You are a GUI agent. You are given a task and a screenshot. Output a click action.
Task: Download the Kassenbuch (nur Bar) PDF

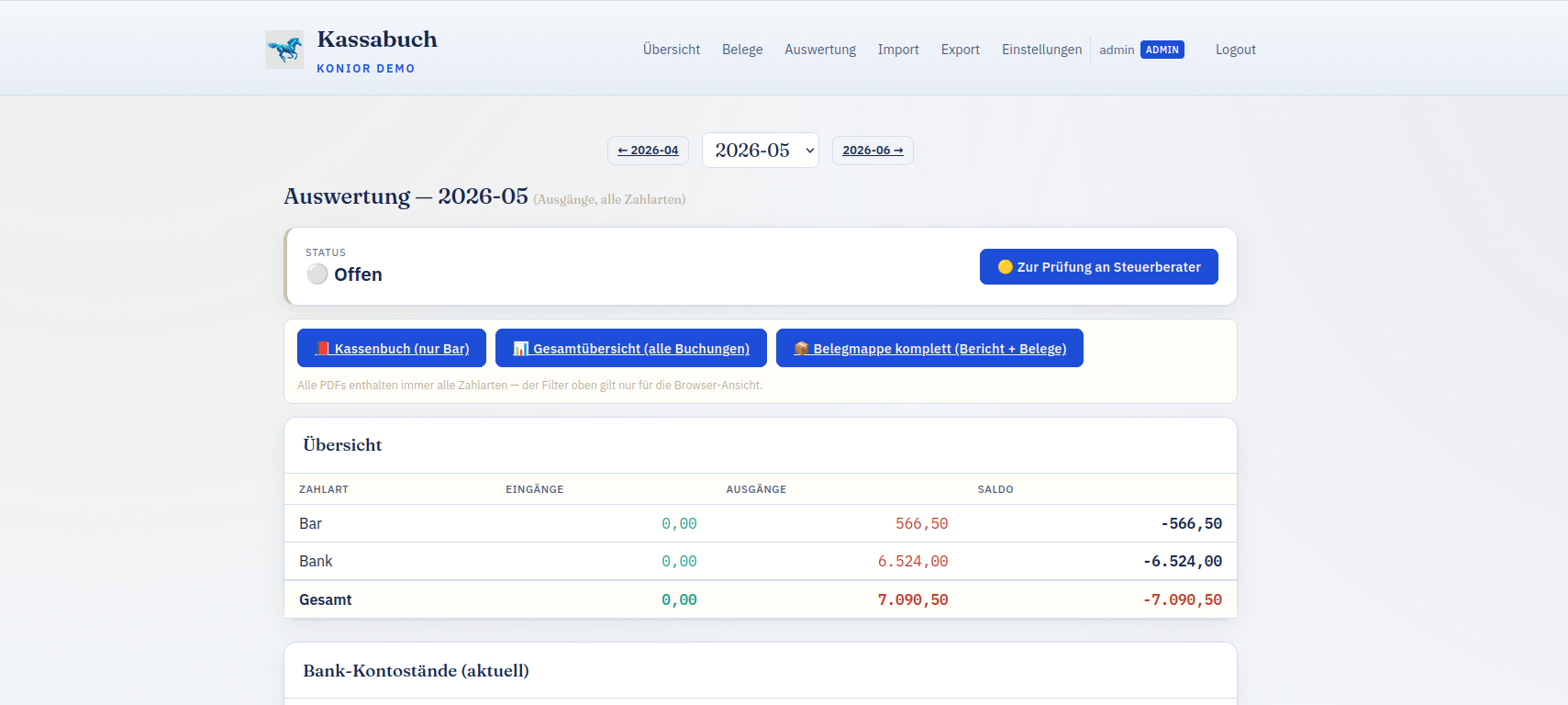click(392, 348)
